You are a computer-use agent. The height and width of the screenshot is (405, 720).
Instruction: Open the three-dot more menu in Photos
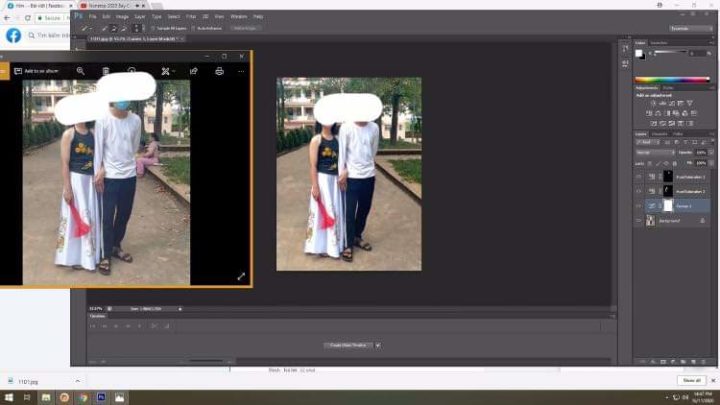[241, 71]
